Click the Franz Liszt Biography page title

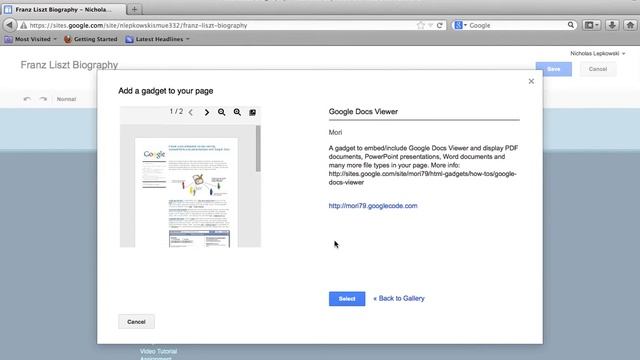(69, 65)
